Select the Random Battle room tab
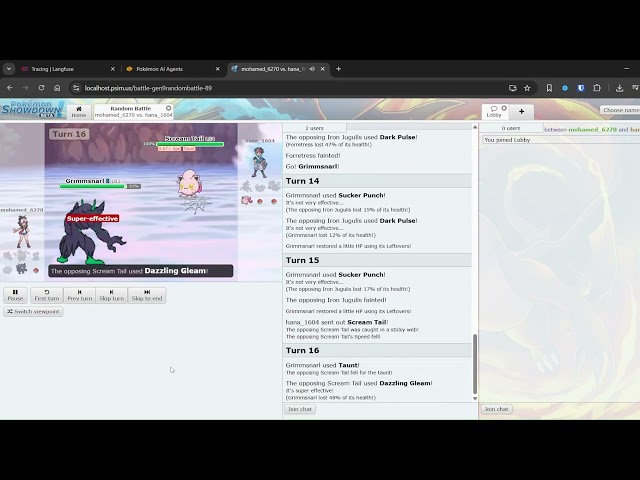The width and height of the screenshot is (640, 480). 133,111
